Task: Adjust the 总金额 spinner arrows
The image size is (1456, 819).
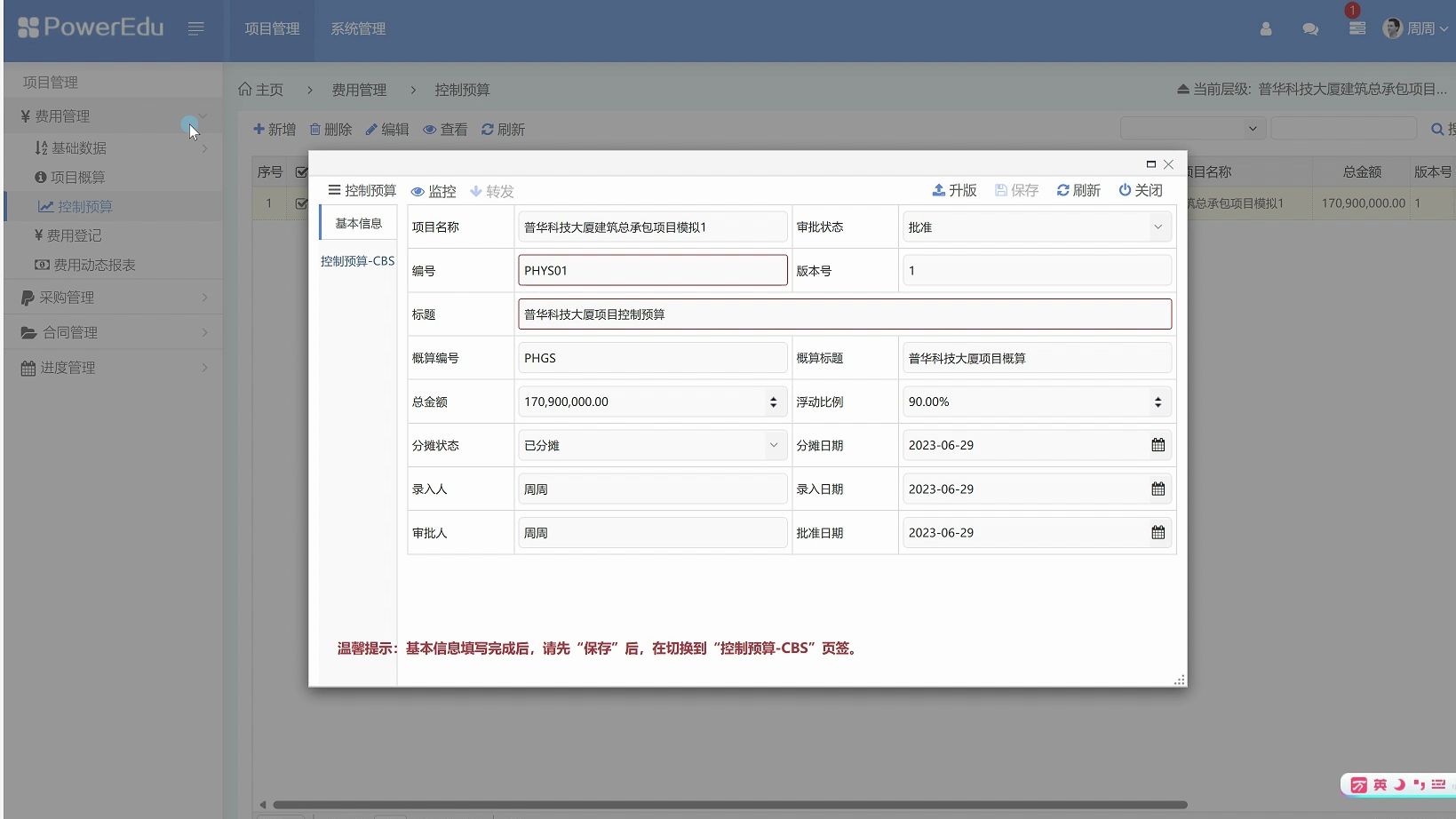Action: (774, 402)
